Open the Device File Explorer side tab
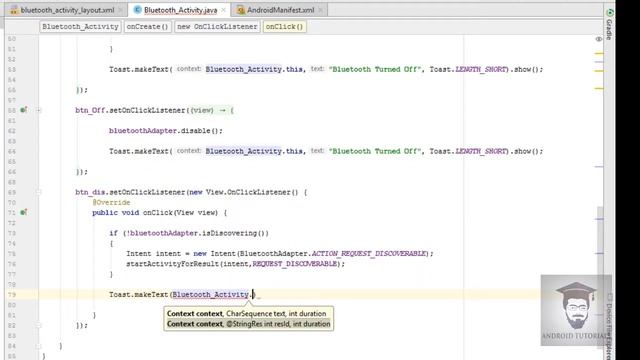This screenshot has height=360, width=640. pos(609,327)
